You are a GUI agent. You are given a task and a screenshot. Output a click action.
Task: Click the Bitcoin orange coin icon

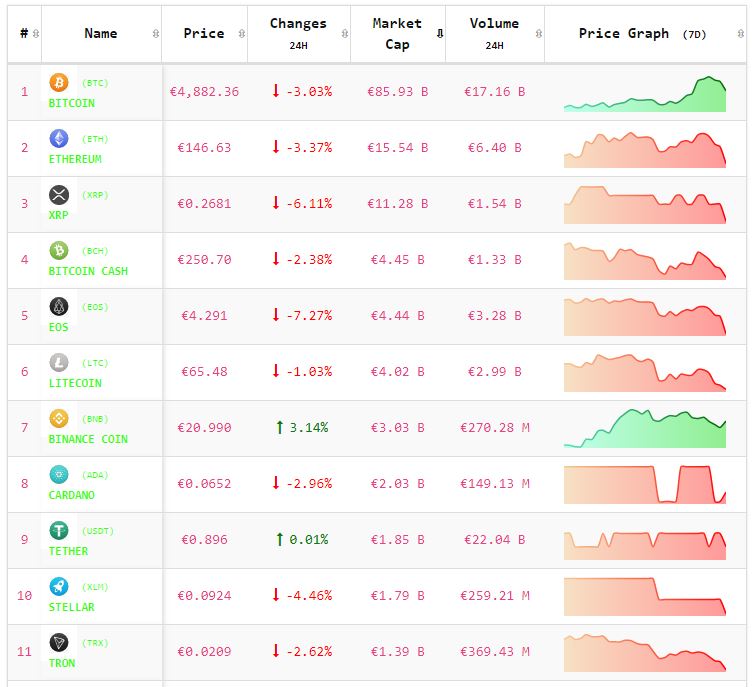coord(58,83)
